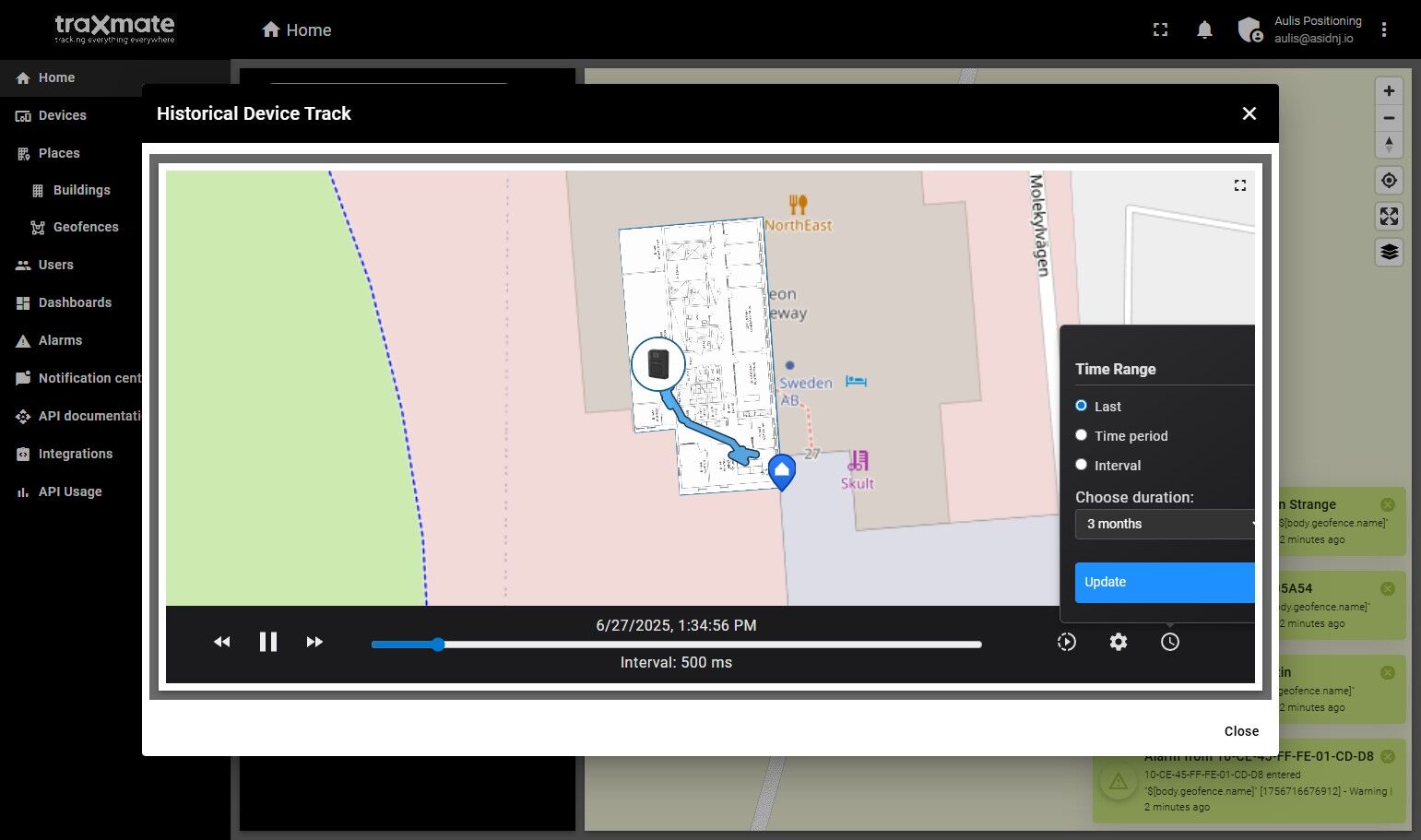The image size is (1421, 840).
Task: Click the blue Update button
Action: (x=1166, y=583)
